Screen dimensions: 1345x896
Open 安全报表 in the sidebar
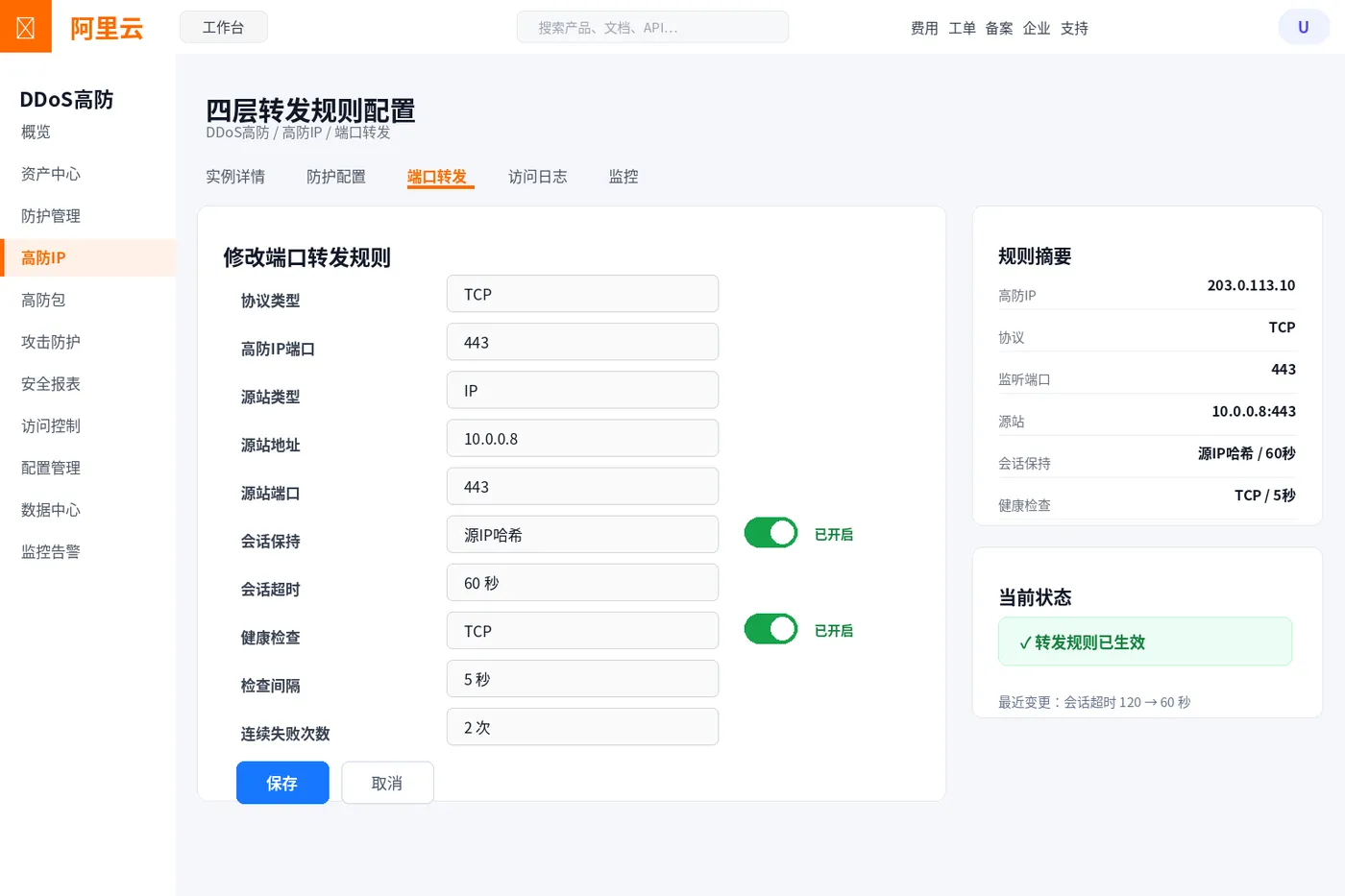coord(87,384)
